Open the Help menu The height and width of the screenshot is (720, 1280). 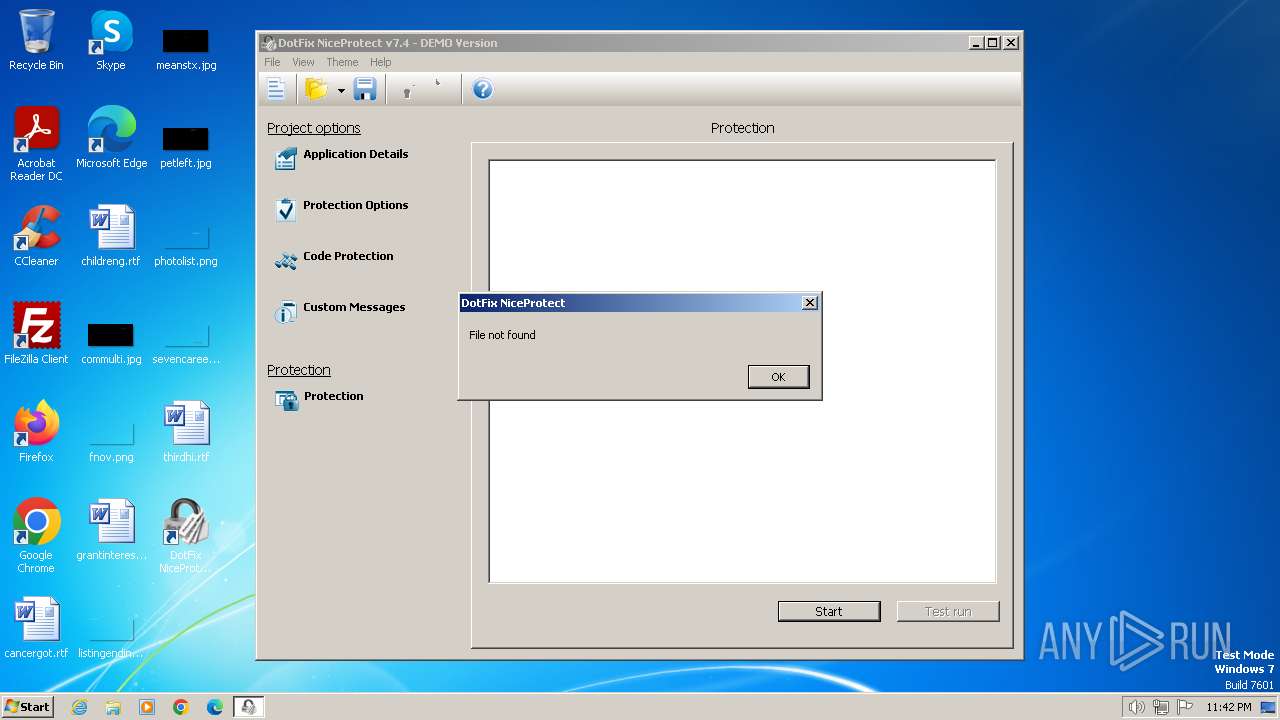pos(380,62)
